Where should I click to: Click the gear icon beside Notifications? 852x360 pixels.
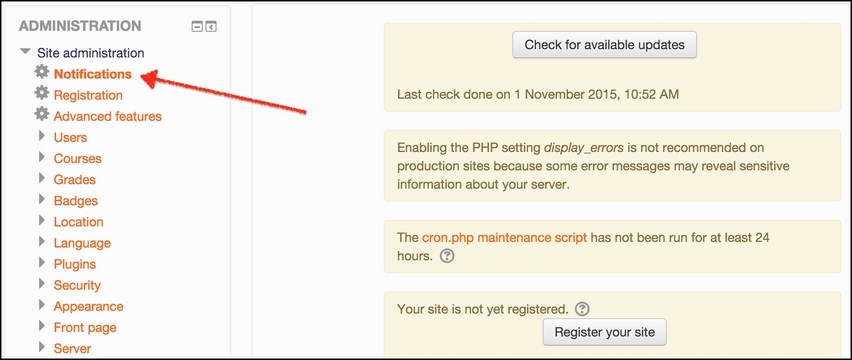click(42, 72)
